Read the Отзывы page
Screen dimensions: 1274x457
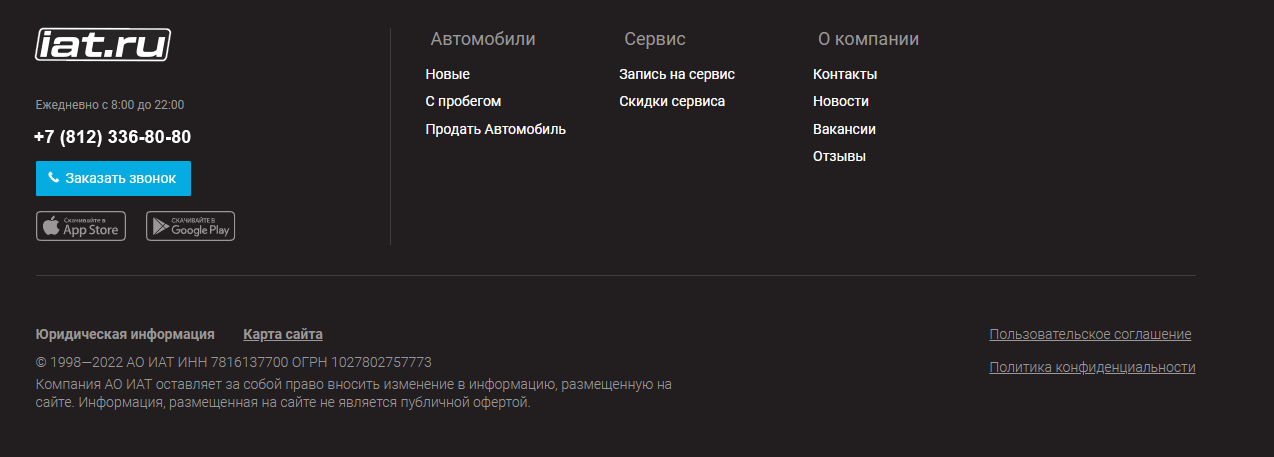coord(839,156)
